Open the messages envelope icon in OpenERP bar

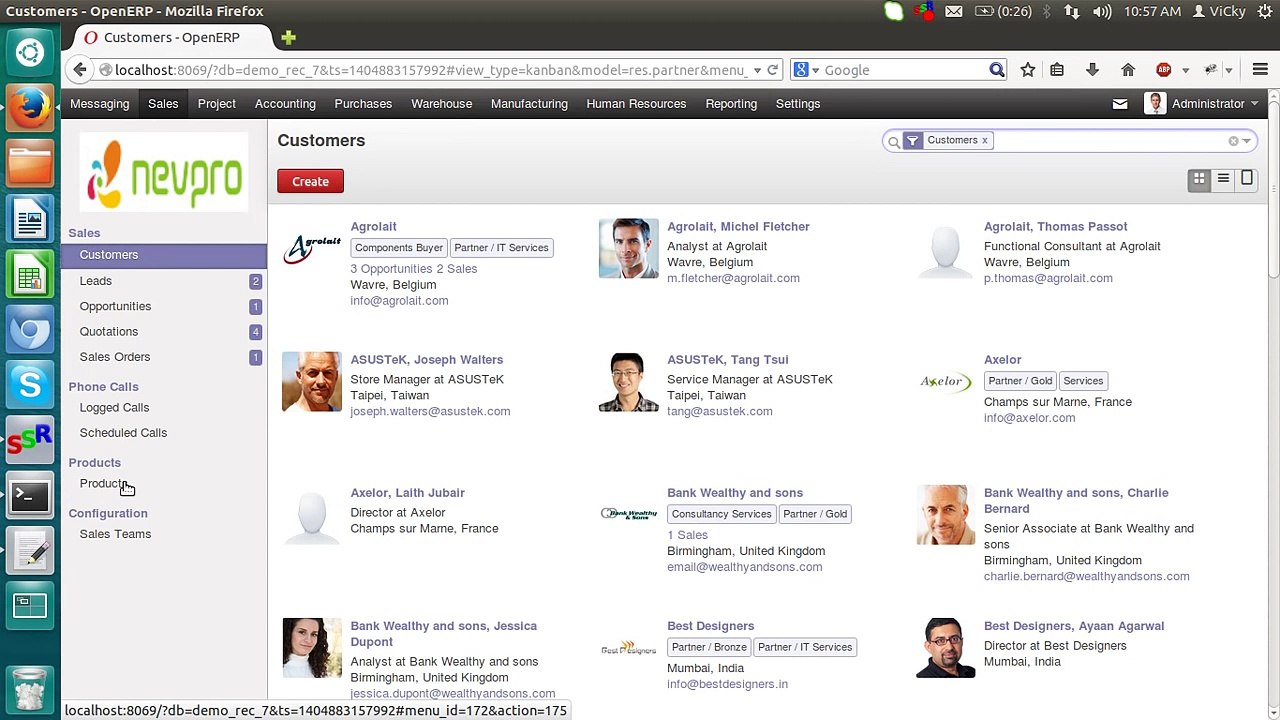(x=1120, y=104)
